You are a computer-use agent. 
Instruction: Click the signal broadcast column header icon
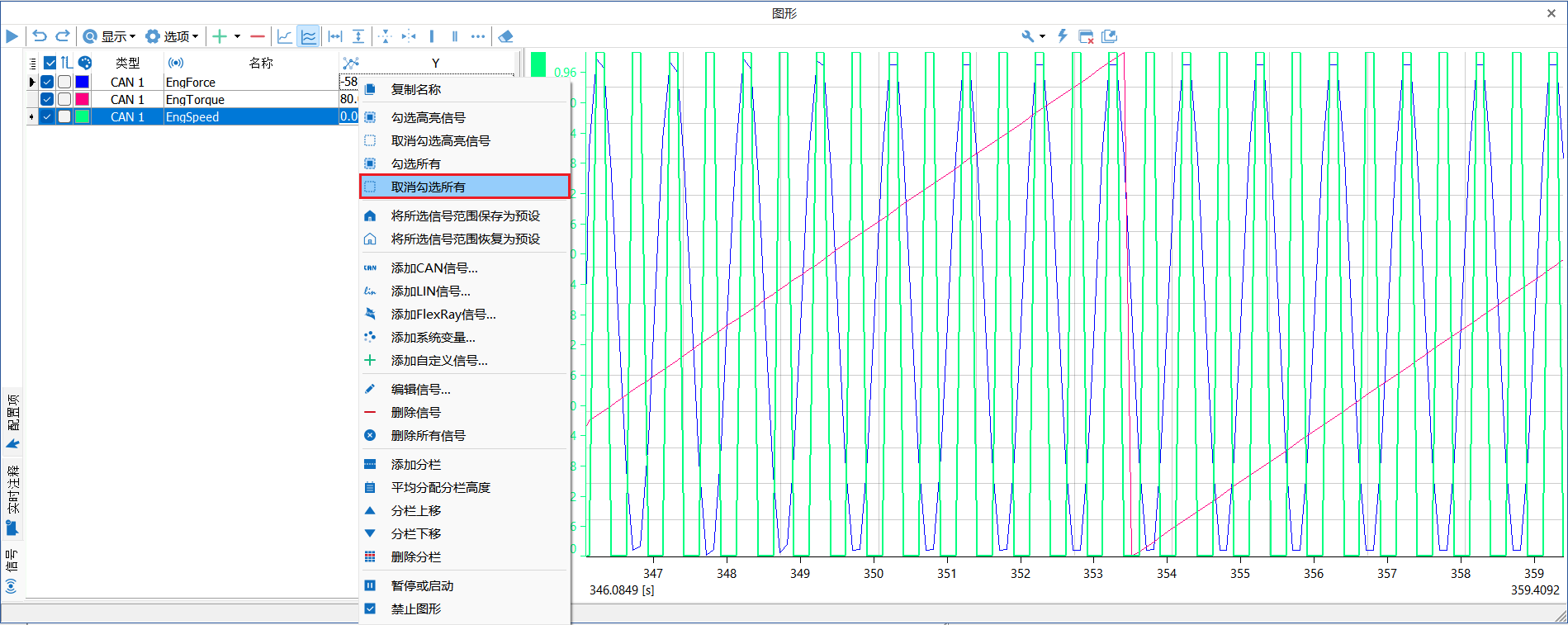[175, 63]
